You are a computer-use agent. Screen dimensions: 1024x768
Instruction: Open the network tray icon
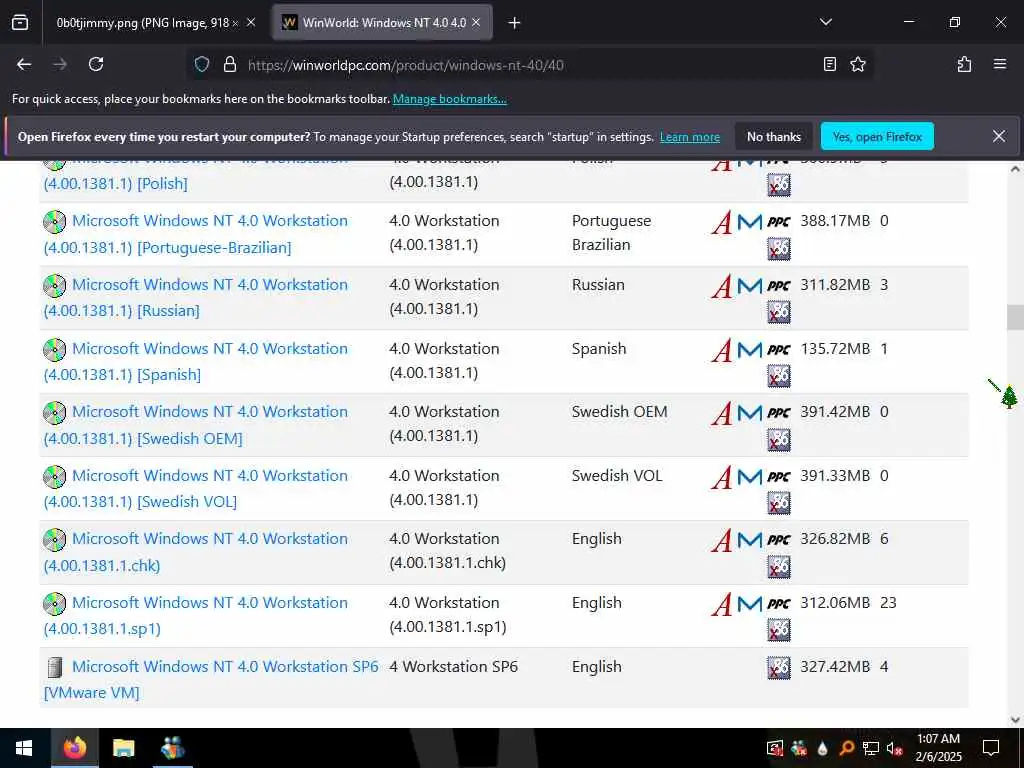(x=871, y=748)
